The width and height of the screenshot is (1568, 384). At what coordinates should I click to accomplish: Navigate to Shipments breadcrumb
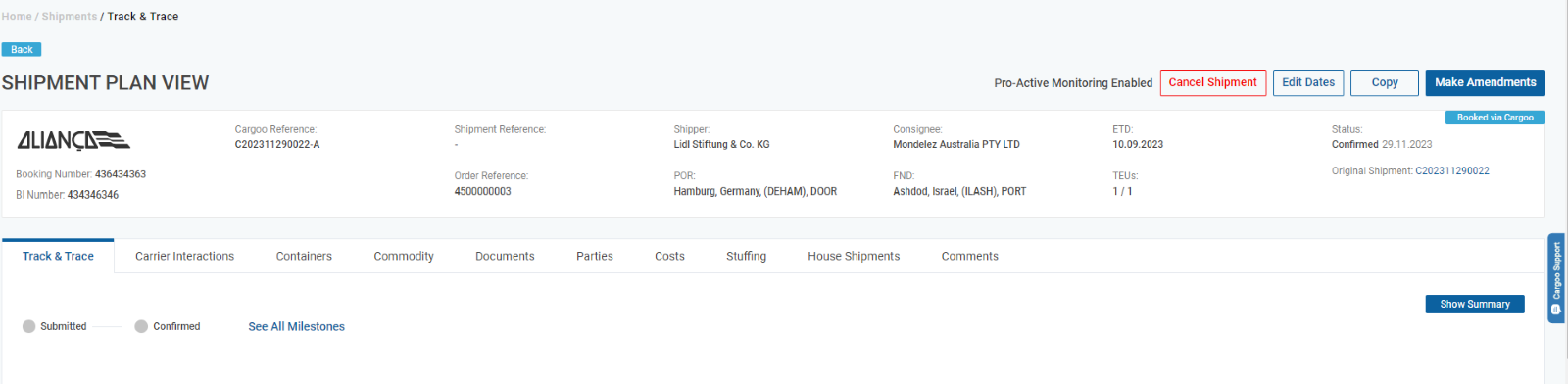pyautogui.click(x=70, y=17)
